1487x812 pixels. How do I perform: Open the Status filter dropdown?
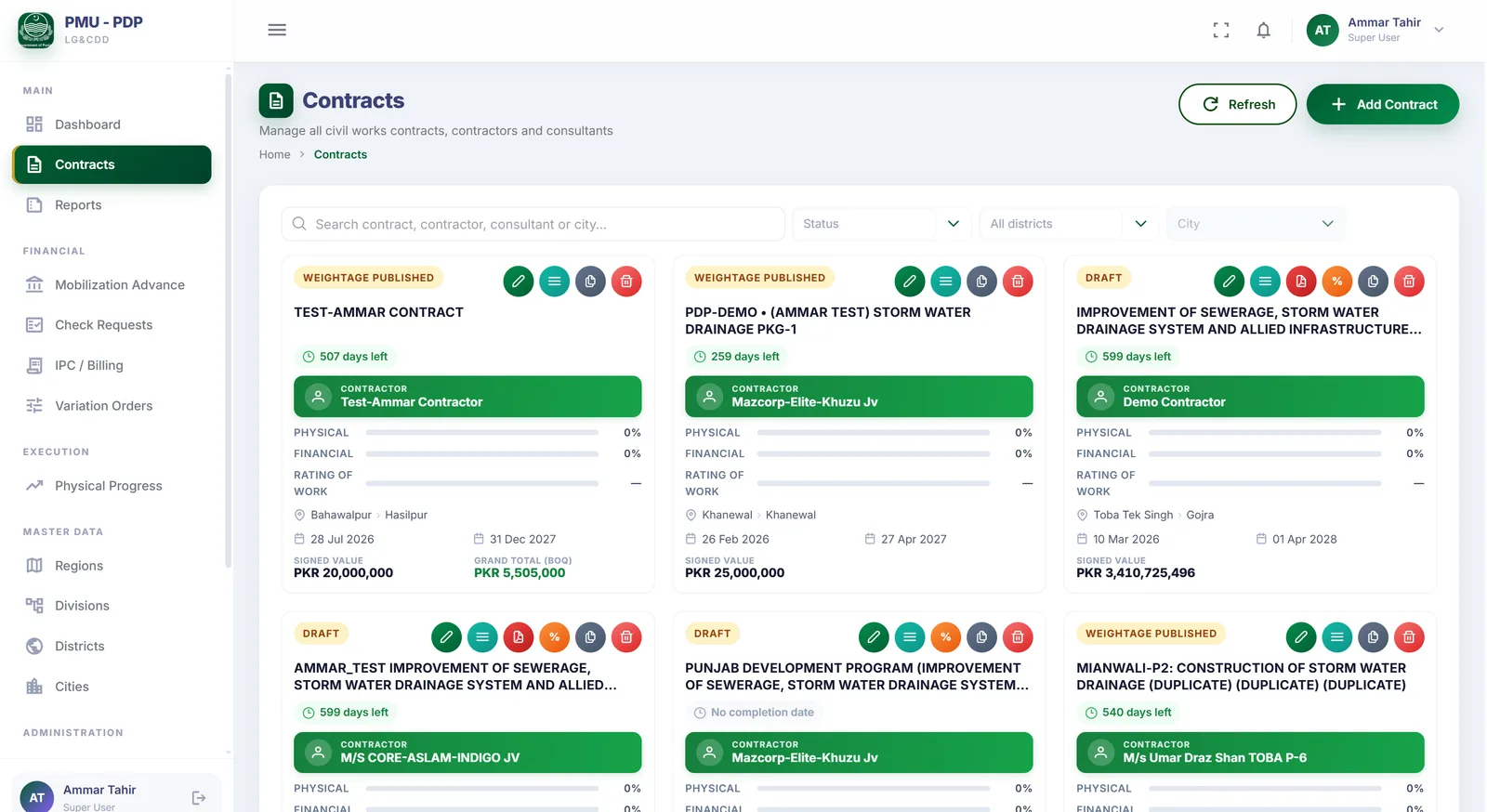click(881, 224)
